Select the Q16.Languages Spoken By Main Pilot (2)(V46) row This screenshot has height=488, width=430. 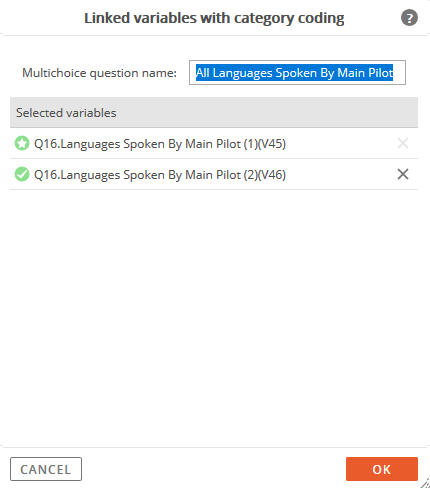pos(214,174)
